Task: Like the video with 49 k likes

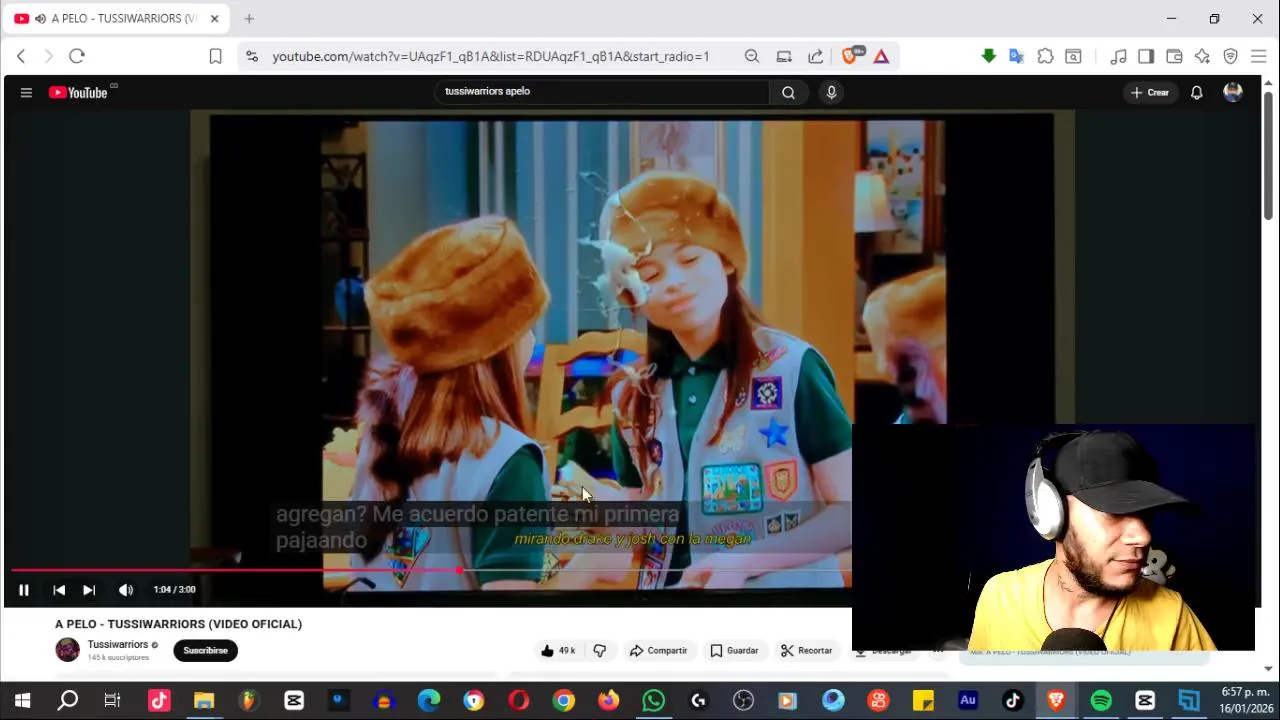Action: (558, 651)
